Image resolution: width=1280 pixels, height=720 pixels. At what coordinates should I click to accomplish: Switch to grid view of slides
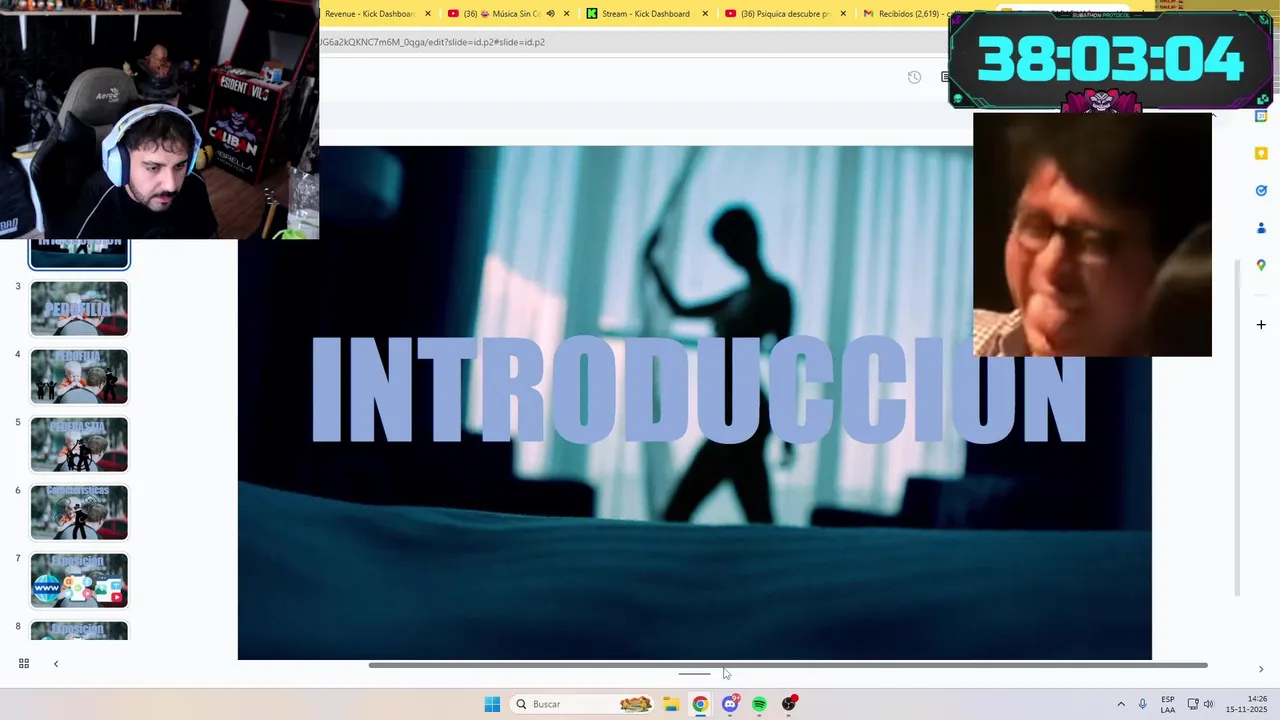(x=24, y=663)
